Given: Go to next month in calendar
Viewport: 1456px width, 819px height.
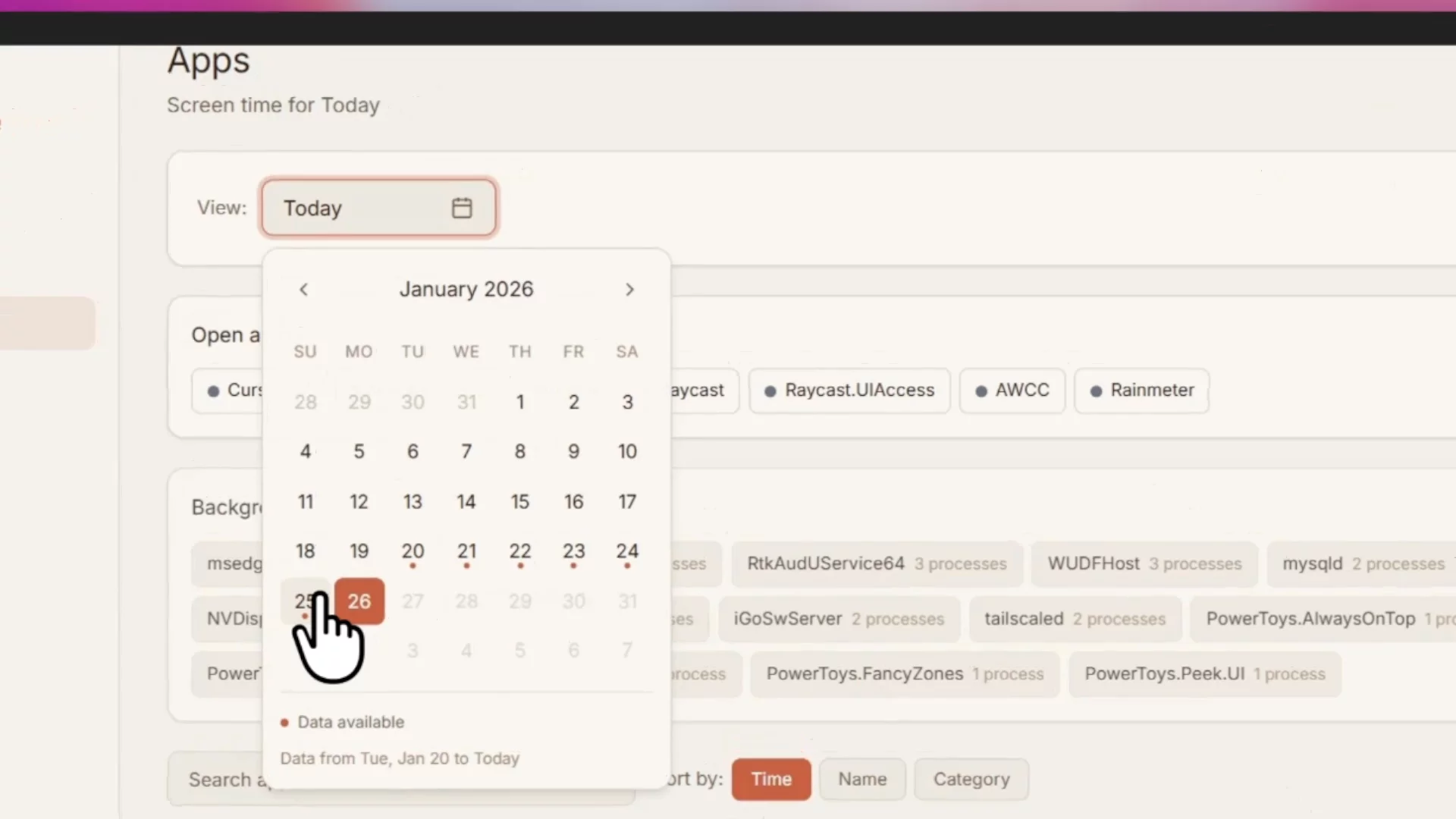Looking at the screenshot, I should pyautogui.click(x=629, y=290).
